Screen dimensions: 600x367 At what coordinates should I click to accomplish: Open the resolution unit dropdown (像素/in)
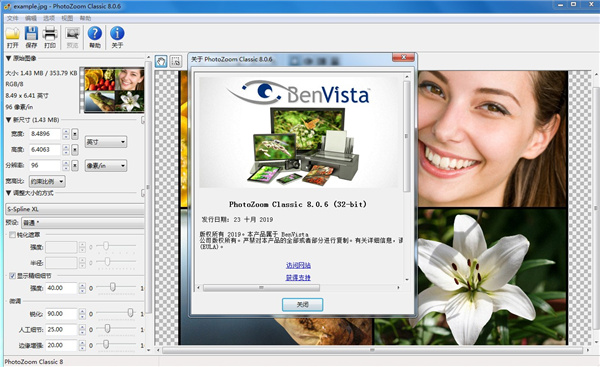coord(106,165)
